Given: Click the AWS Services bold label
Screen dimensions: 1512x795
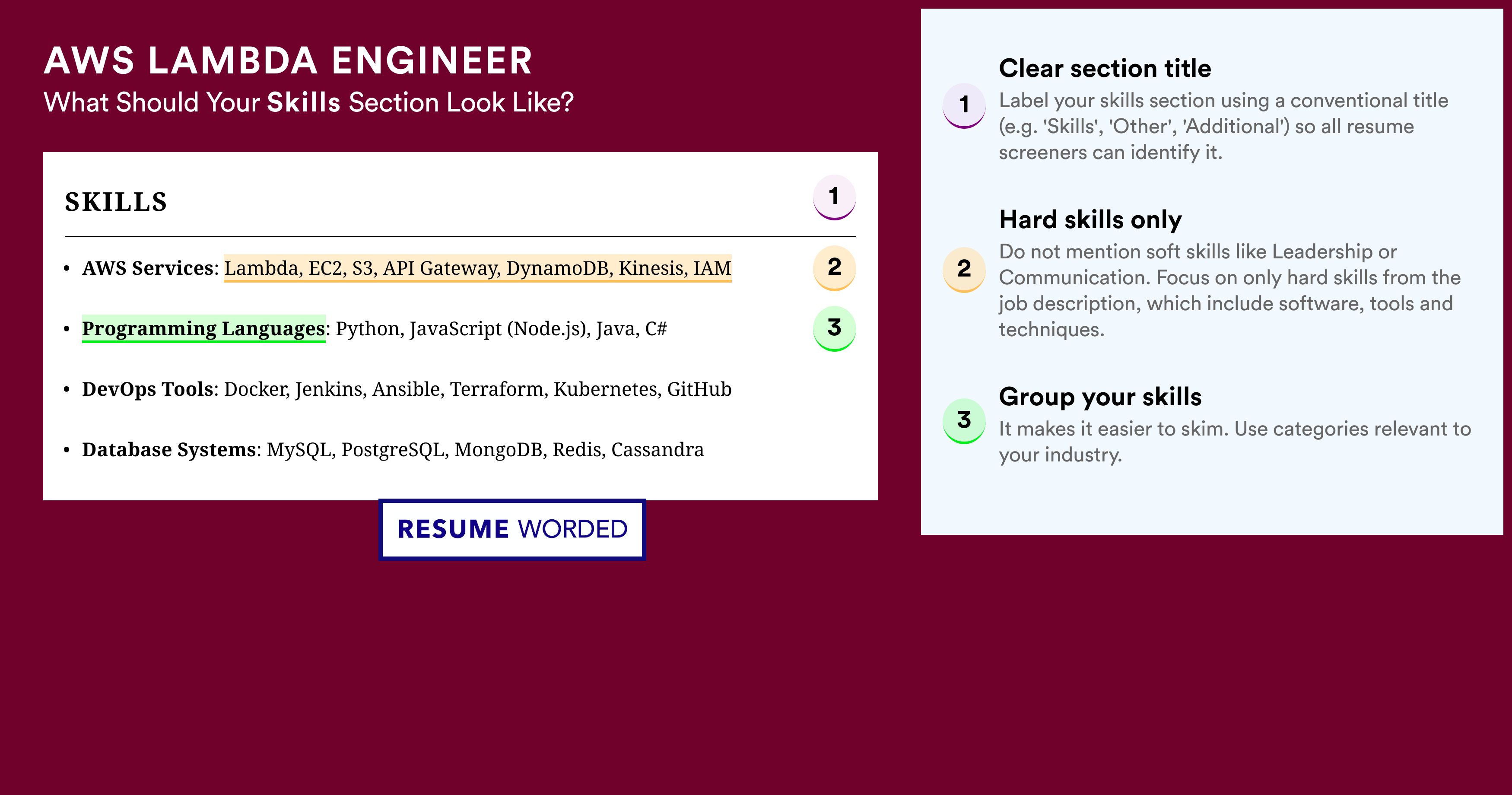Looking at the screenshot, I should click(147, 268).
